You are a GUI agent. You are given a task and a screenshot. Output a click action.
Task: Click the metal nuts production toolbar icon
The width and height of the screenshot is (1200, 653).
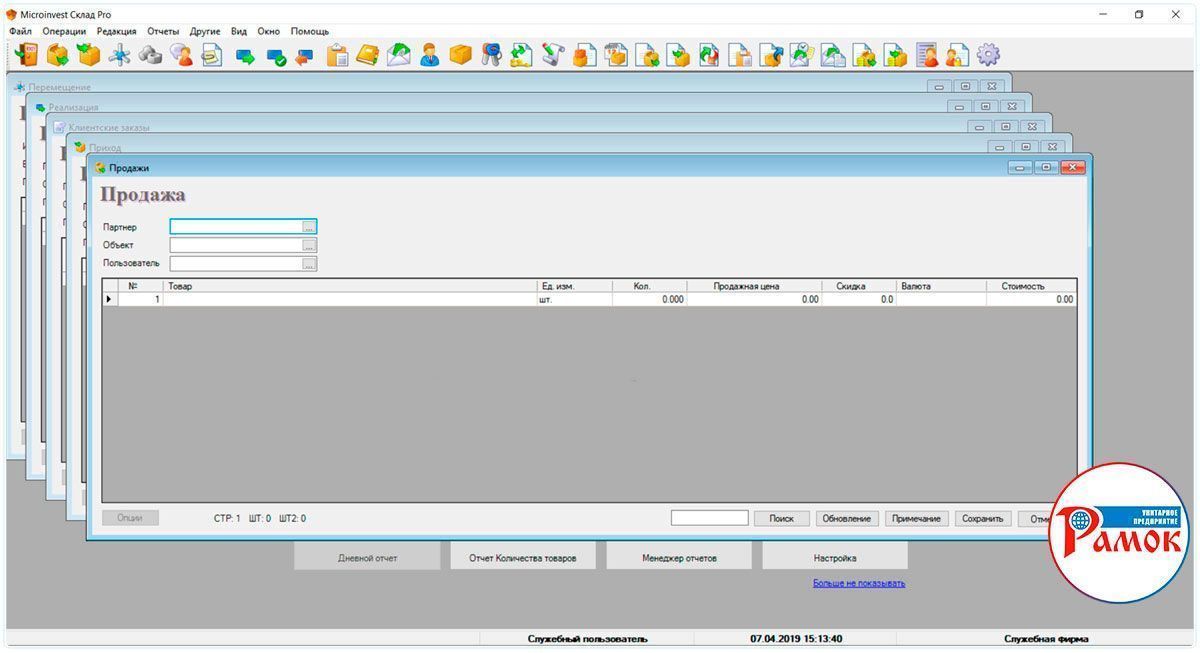pos(151,55)
